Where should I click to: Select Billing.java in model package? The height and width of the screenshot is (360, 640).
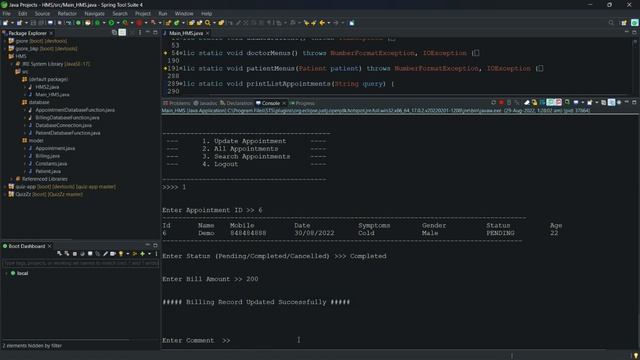[x=47, y=156]
